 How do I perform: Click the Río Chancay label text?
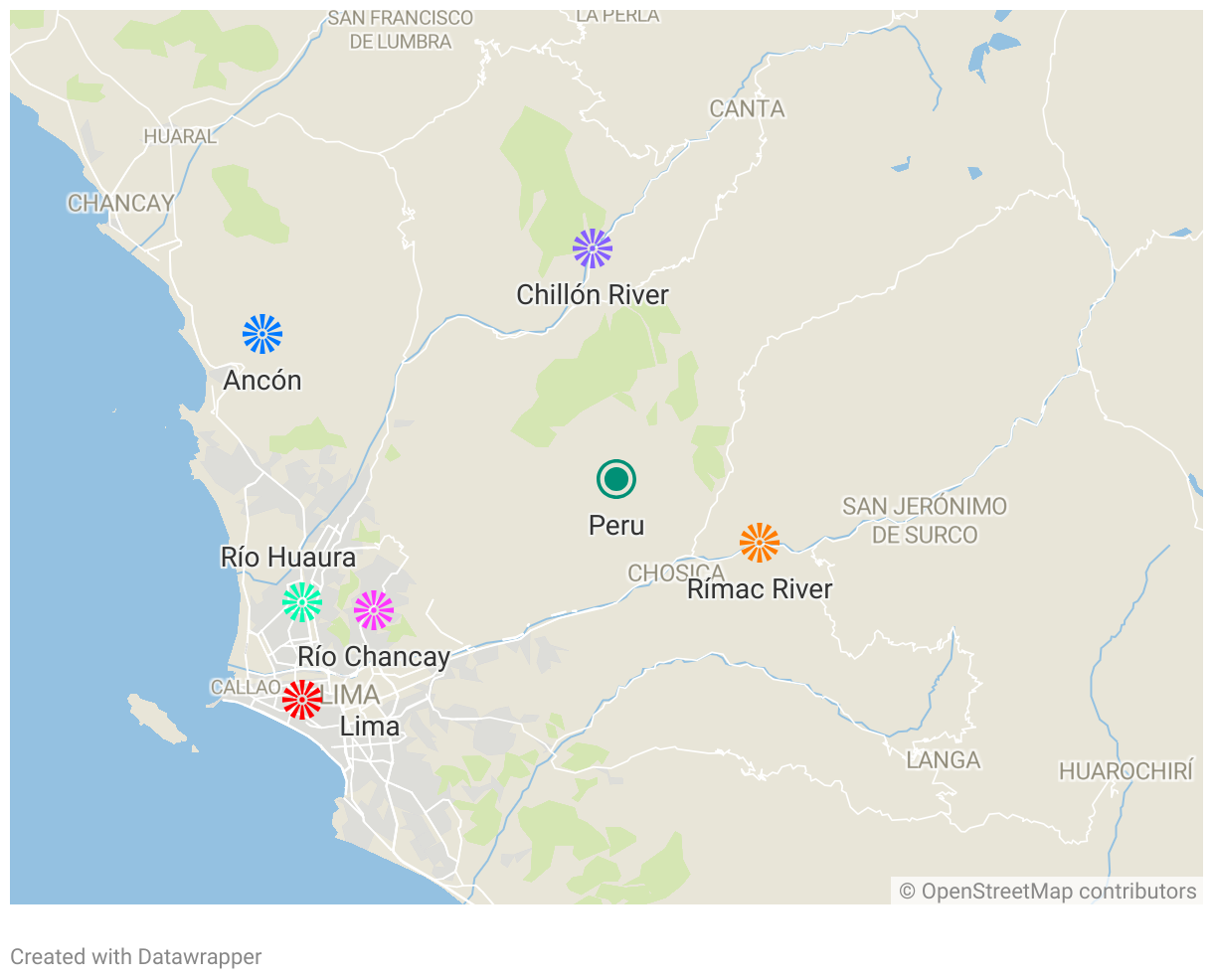[374, 657]
